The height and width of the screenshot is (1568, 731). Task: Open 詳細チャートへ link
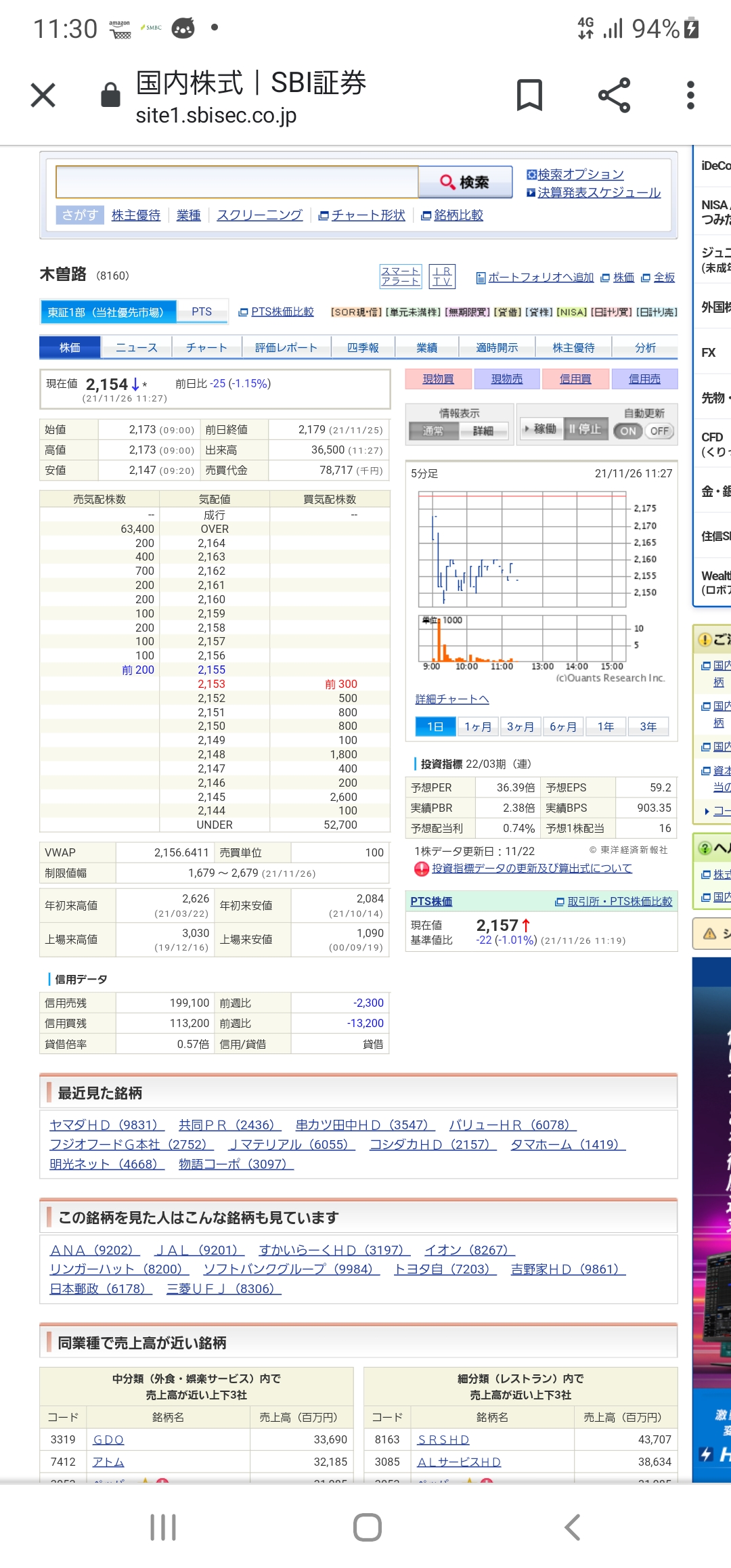pos(452,699)
